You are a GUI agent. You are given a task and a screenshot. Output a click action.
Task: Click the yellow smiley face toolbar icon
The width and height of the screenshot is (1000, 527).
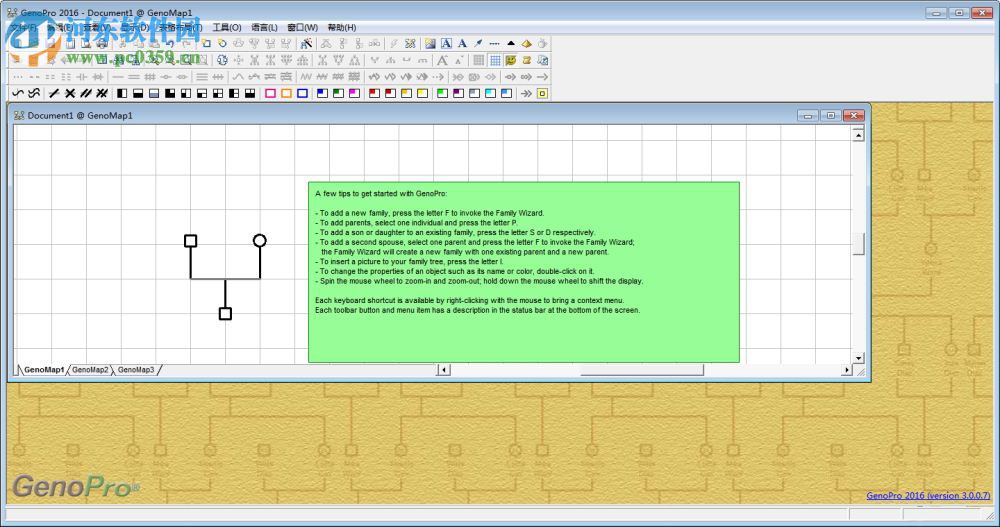(511, 60)
